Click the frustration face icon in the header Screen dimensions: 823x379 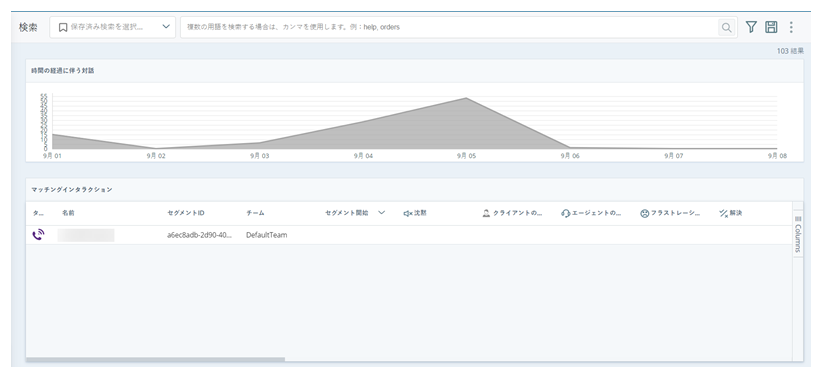645,214
